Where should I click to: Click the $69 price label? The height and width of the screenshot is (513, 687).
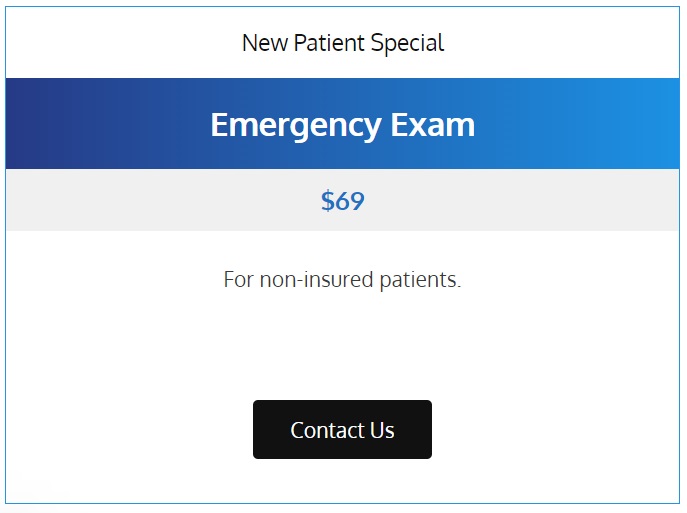(x=343, y=201)
